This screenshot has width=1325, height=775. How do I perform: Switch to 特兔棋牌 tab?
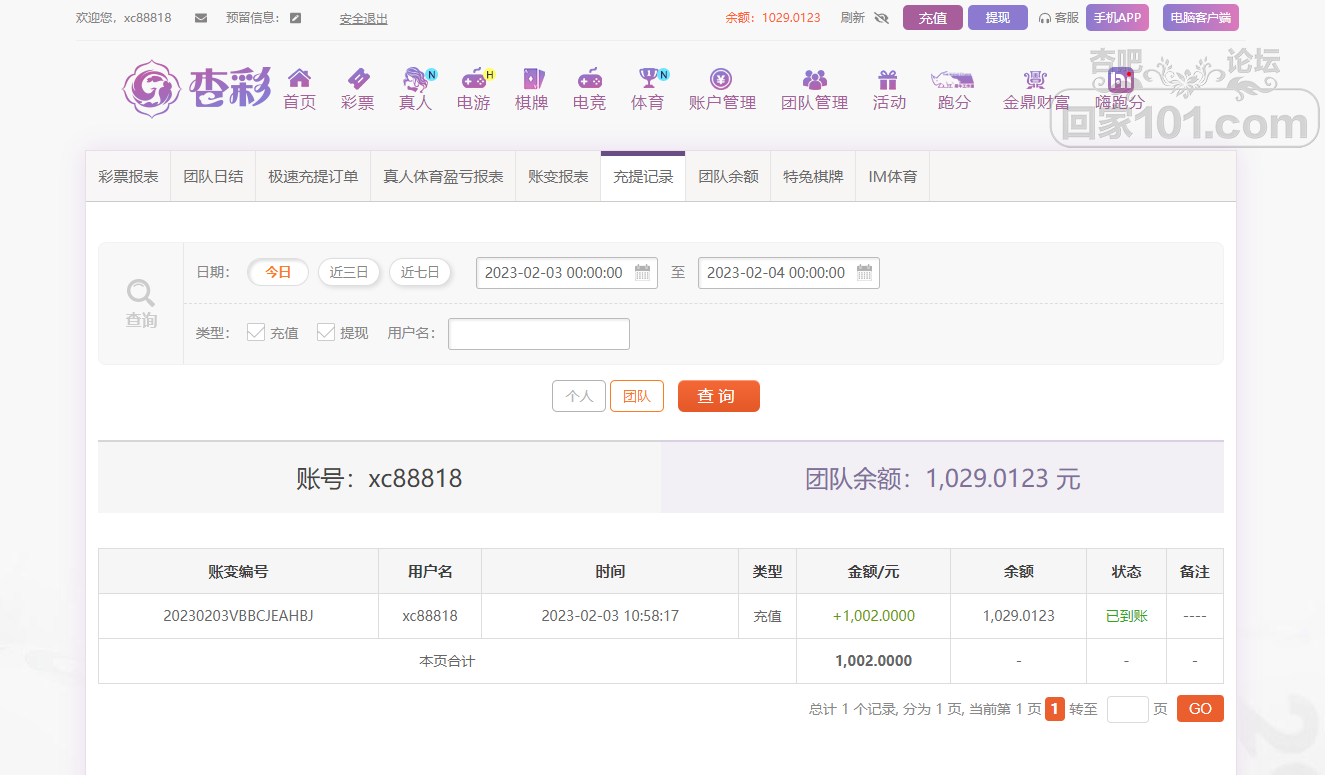pyautogui.click(x=813, y=177)
